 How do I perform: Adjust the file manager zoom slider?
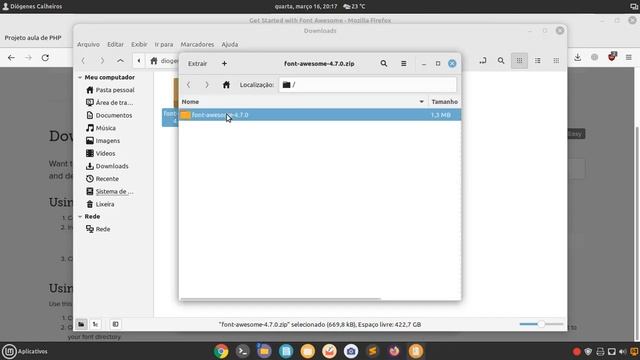coord(541,324)
